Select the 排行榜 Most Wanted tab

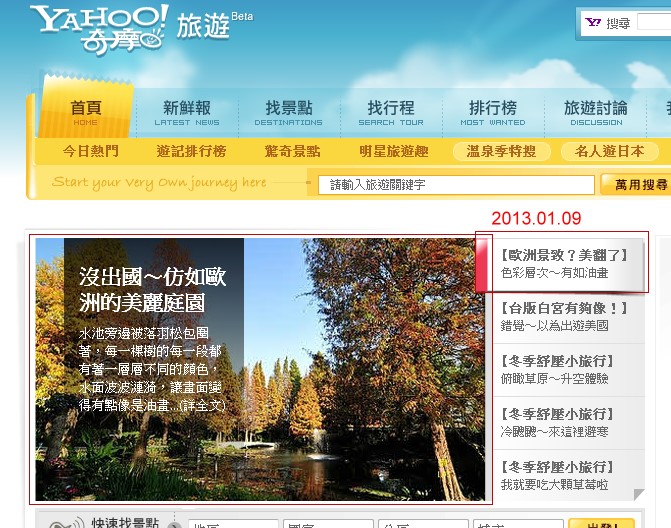pos(493,113)
